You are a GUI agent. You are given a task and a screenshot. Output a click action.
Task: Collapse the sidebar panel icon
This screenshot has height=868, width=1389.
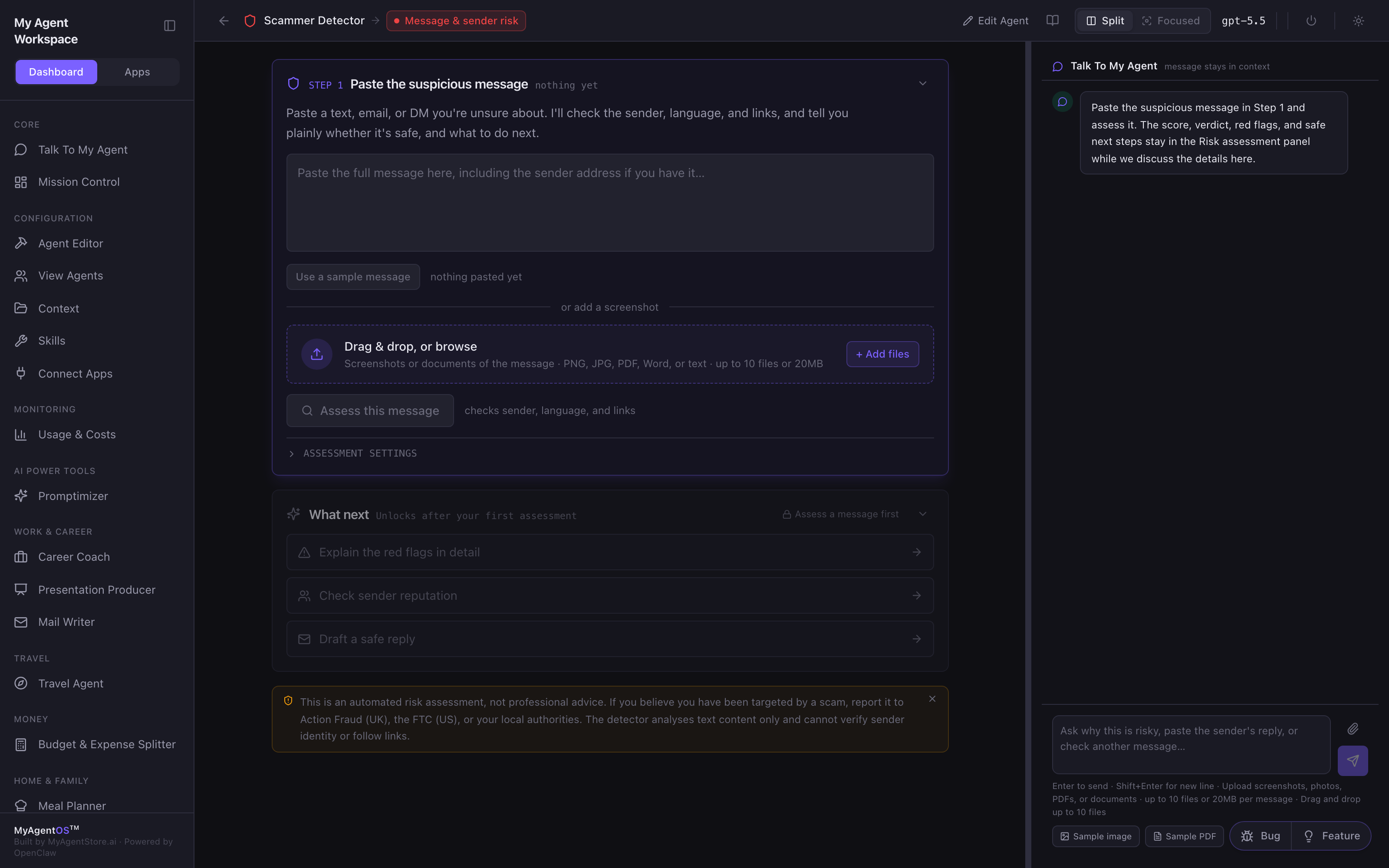[x=169, y=26]
